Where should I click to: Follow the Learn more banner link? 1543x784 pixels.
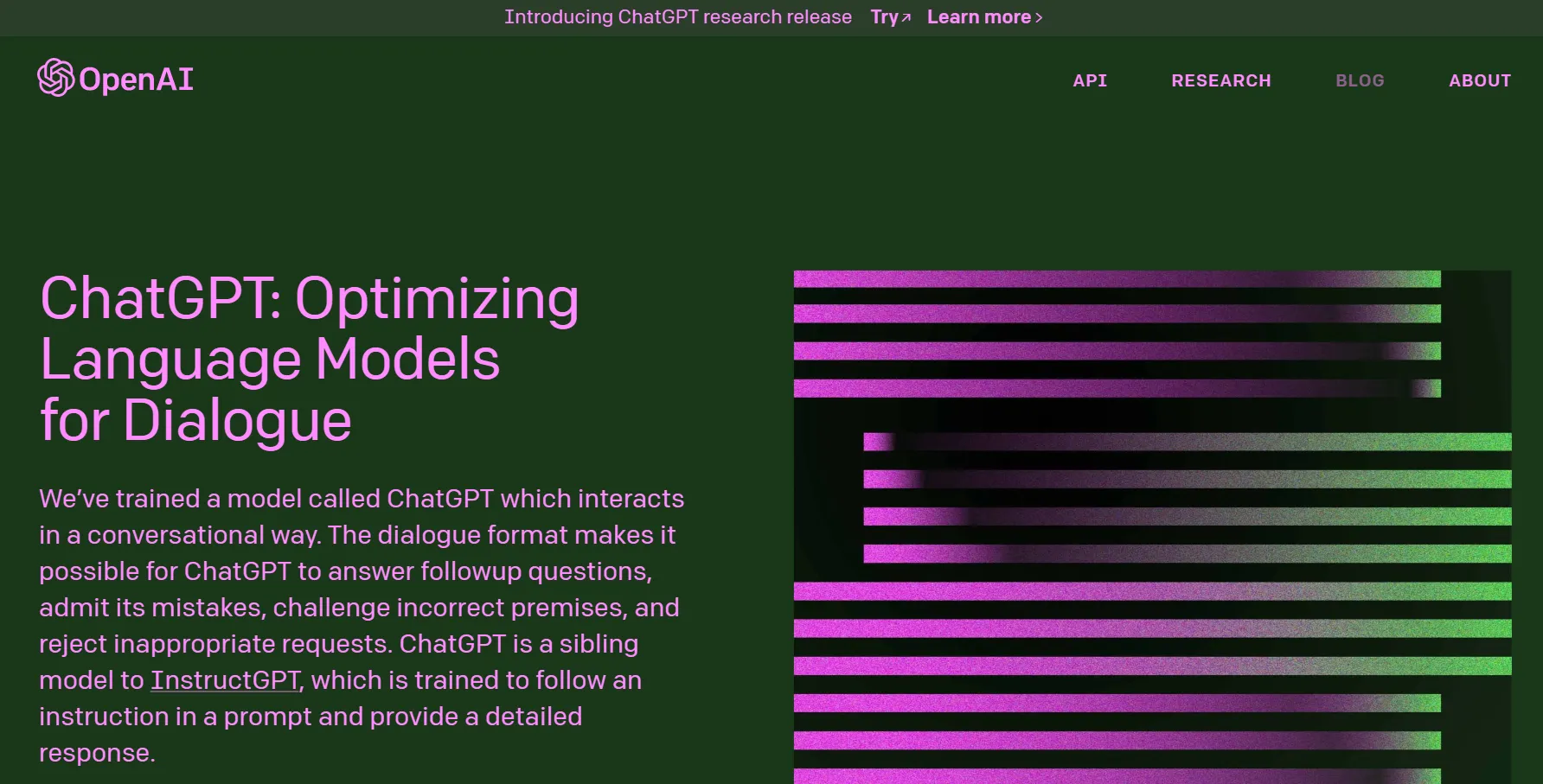978,17
